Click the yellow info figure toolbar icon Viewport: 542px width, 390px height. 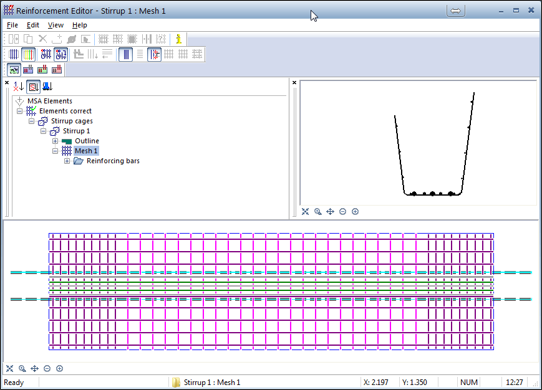point(179,39)
